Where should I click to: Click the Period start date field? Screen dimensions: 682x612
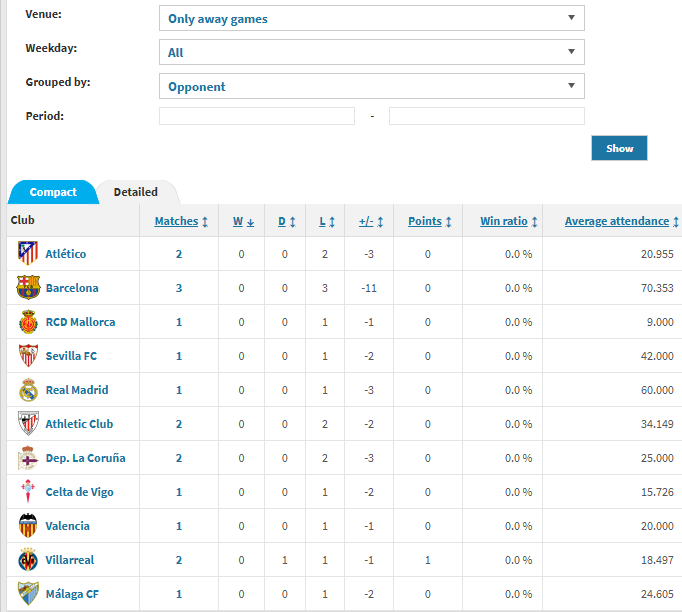point(257,116)
